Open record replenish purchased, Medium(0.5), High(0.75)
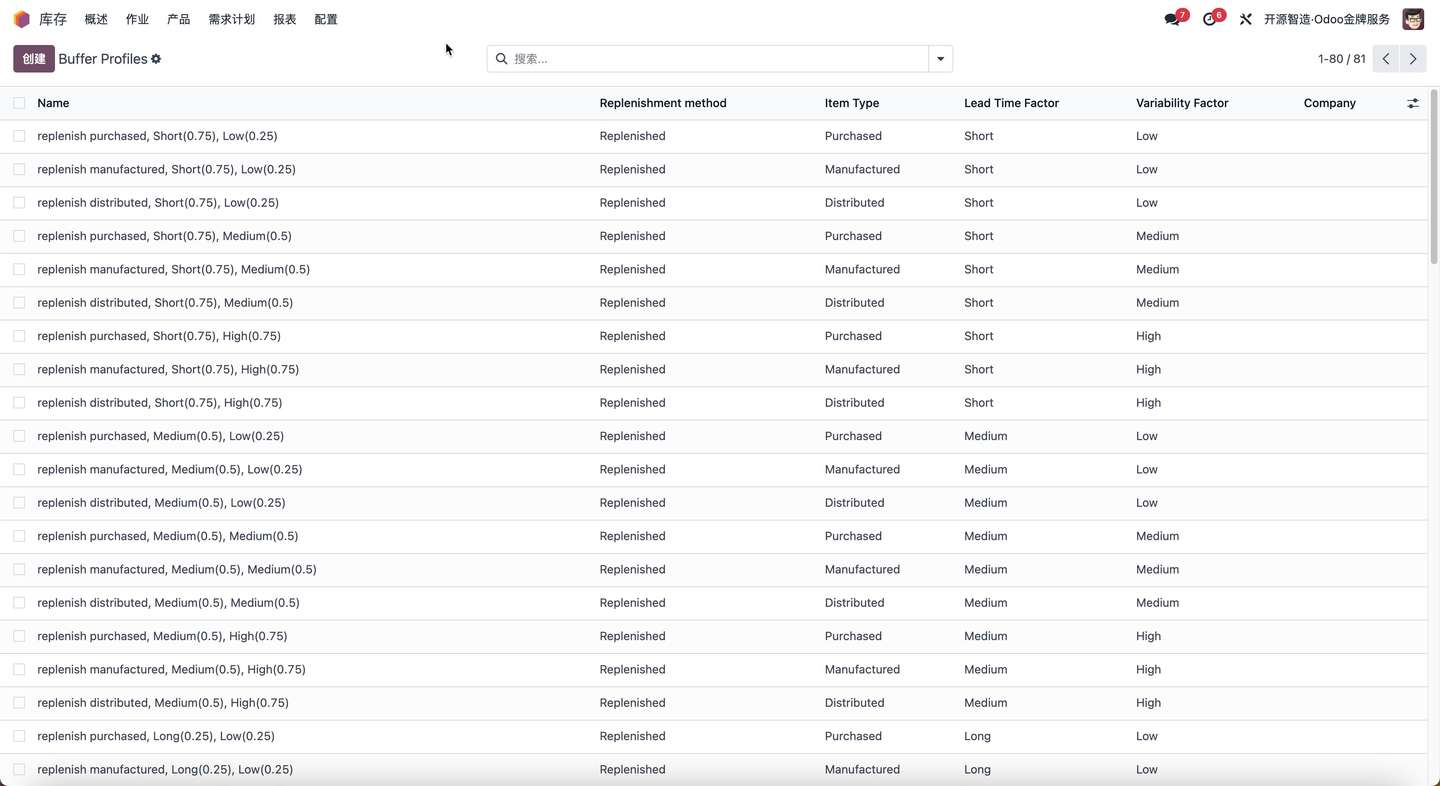1440x786 pixels. [162, 636]
